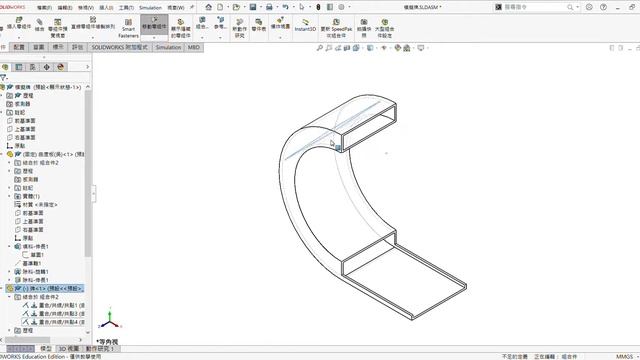
Task: Click the Insert Components icon
Action: click(19, 20)
